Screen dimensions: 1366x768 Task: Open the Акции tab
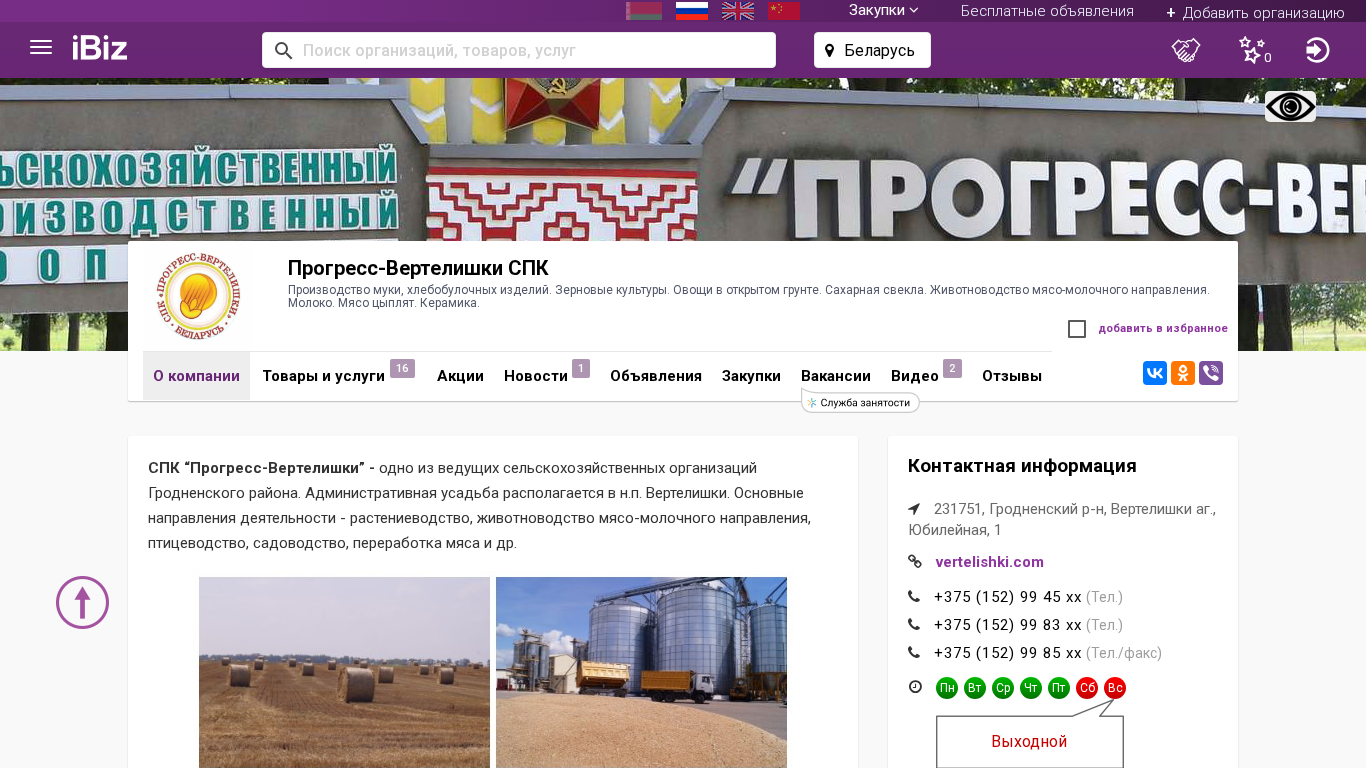pos(460,376)
